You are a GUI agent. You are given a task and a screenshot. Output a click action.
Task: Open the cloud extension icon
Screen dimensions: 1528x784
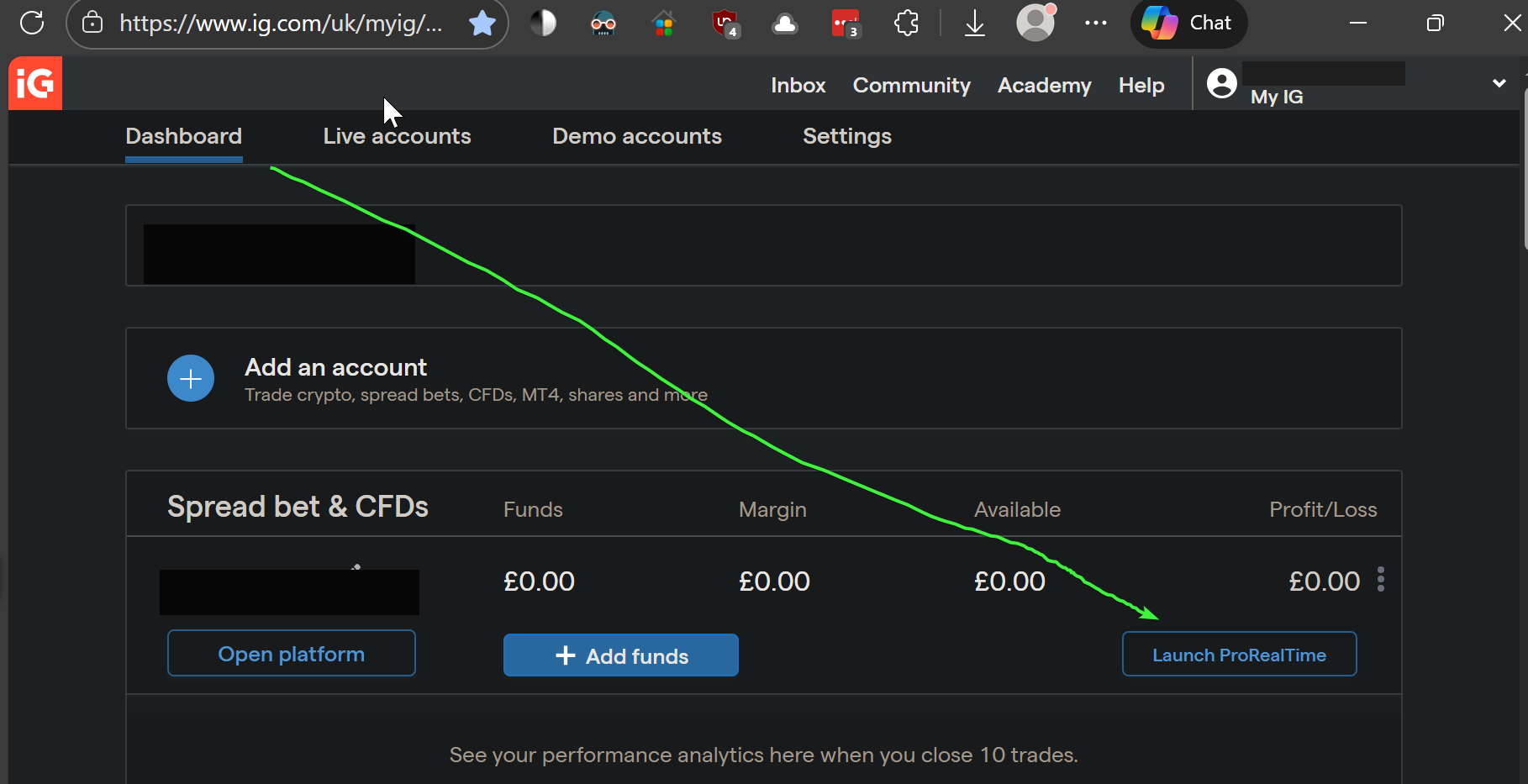[x=785, y=23]
